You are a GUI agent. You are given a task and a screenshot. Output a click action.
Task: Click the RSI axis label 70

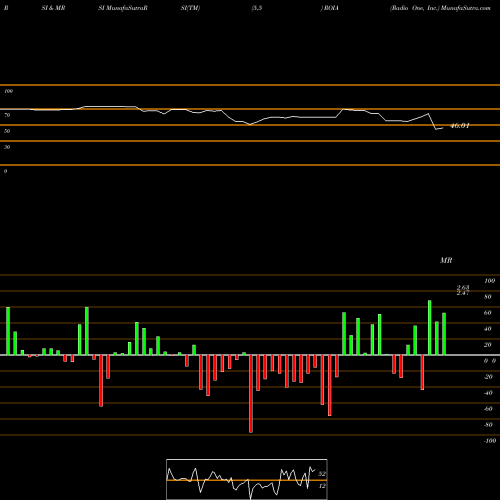(x=7, y=115)
